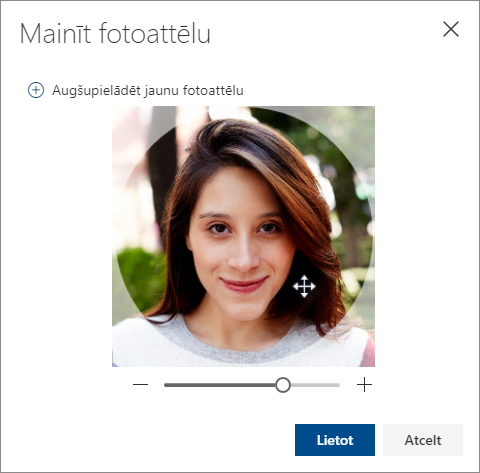Viewport: 480px width, 473px height.
Task: Click the zoom slider handle
Action: [283, 385]
